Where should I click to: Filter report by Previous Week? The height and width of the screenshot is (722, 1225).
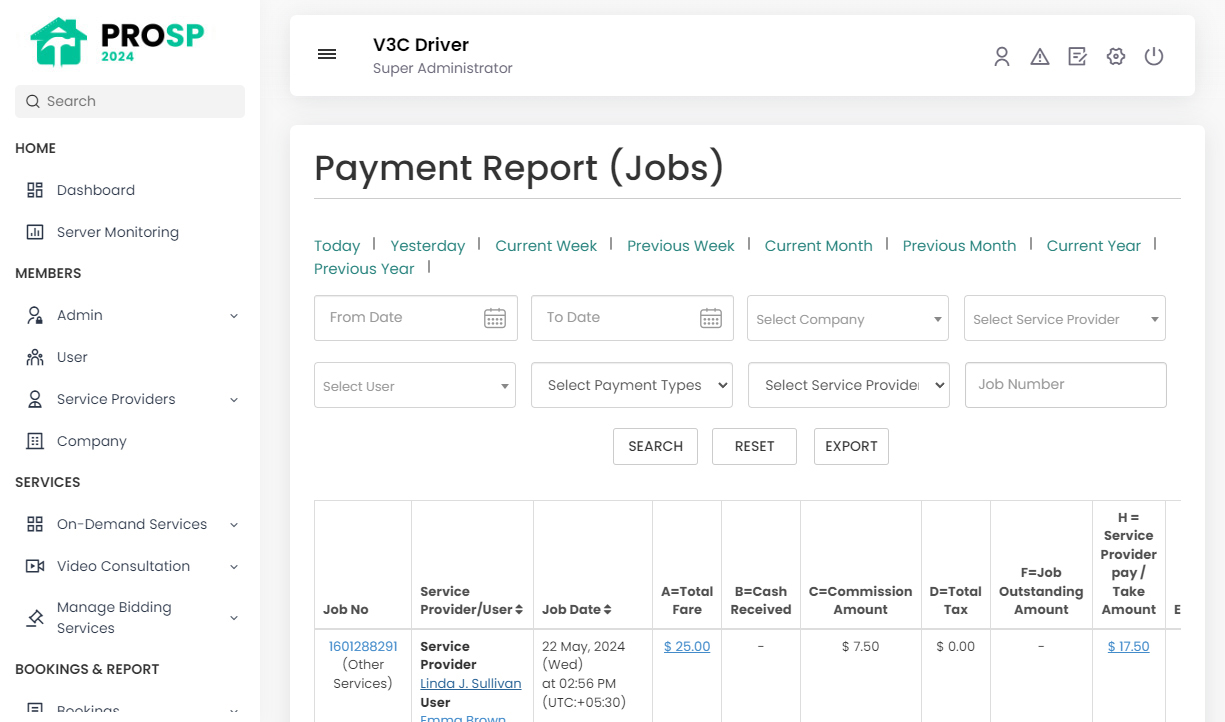[x=681, y=246]
